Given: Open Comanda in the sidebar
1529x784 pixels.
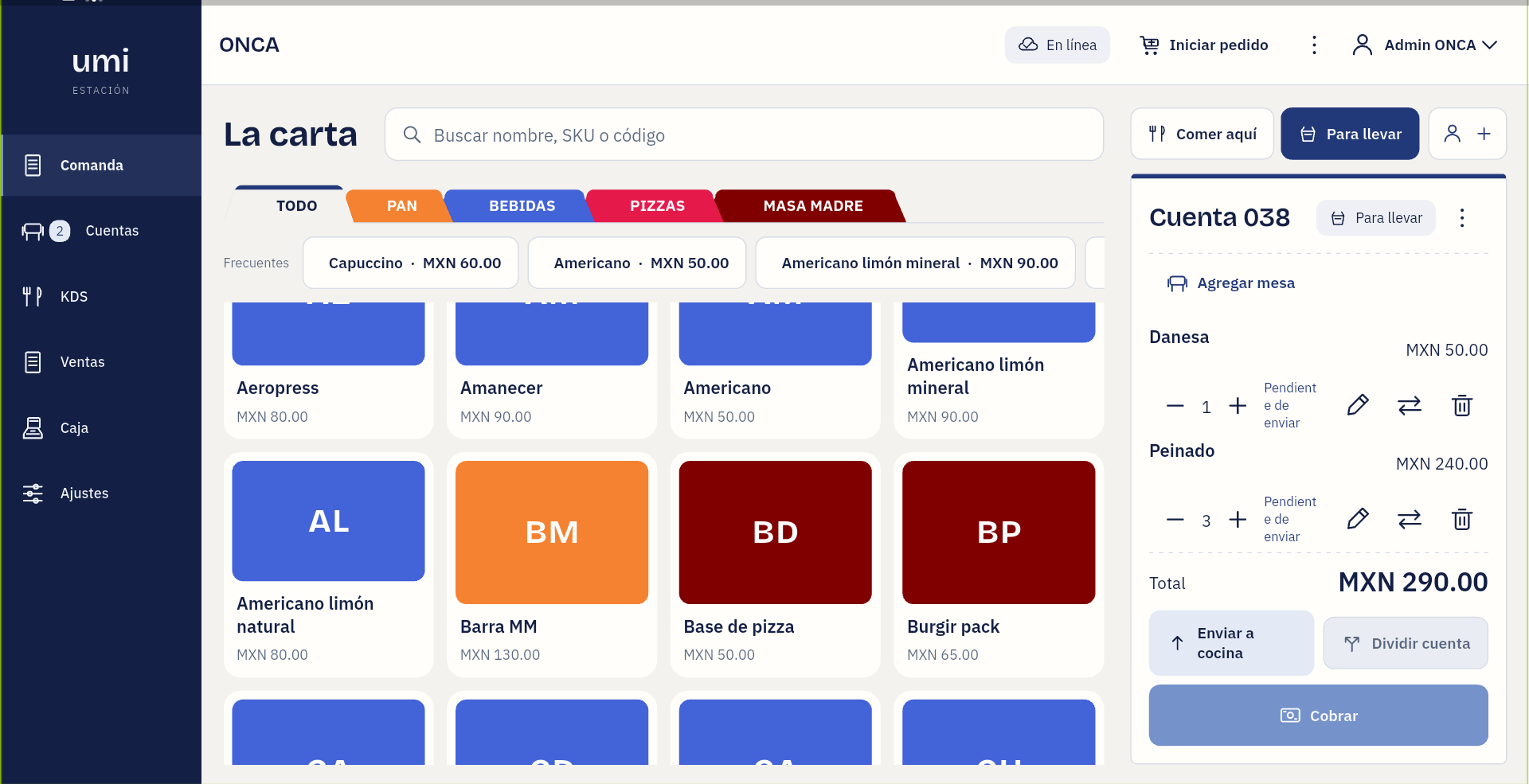Looking at the screenshot, I should (101, 166).
